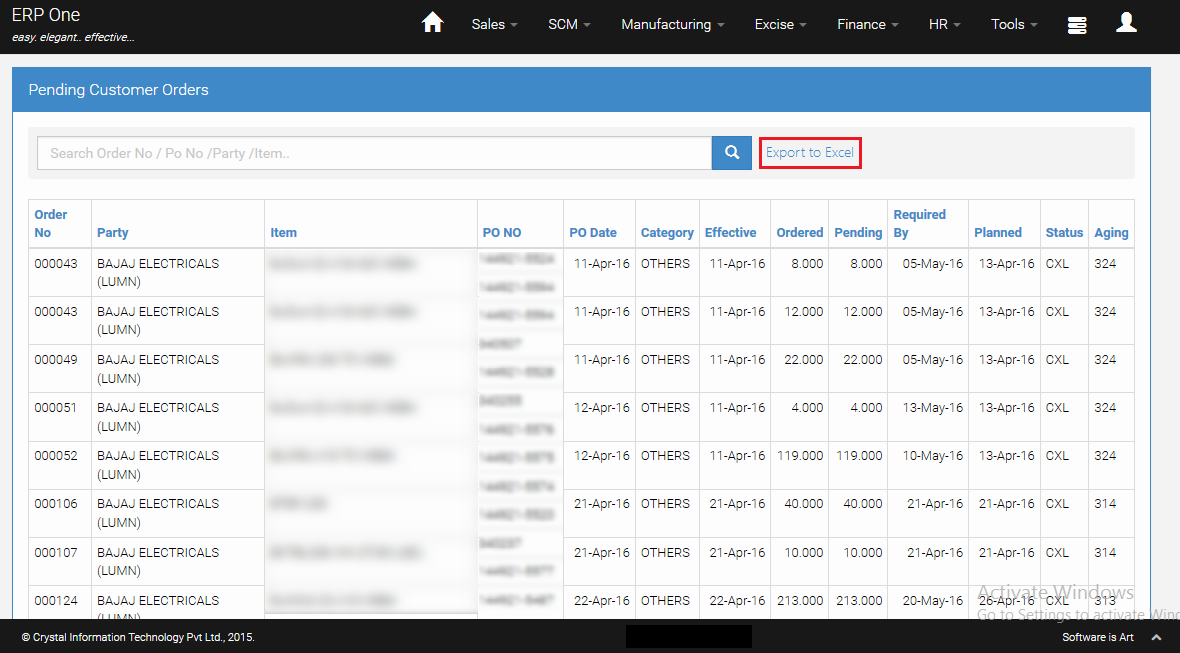
Task: Sort by PO NO column header
Action: [x=502, y=232]
